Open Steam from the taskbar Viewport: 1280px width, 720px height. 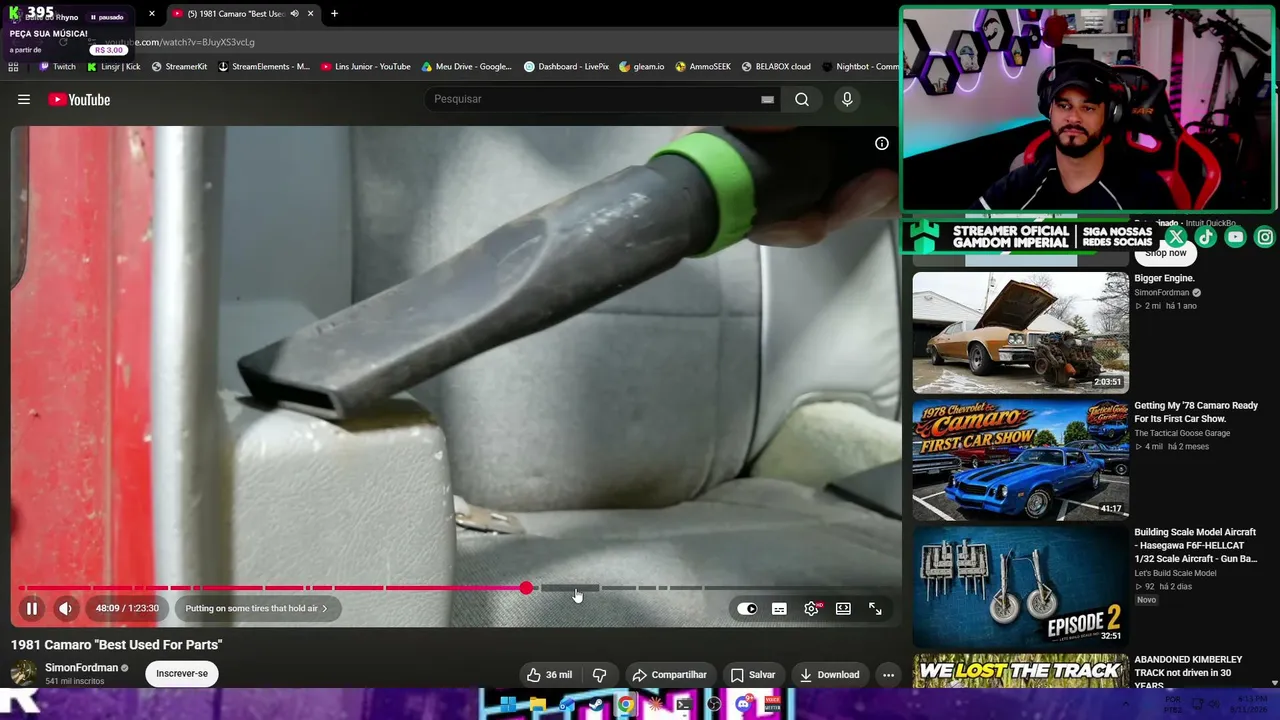point(596,705)
